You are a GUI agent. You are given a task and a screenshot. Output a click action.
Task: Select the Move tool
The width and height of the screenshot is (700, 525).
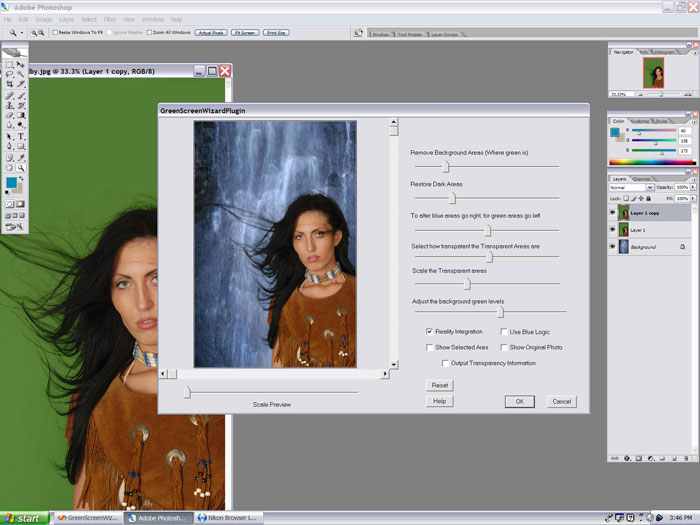click(21, 65)
